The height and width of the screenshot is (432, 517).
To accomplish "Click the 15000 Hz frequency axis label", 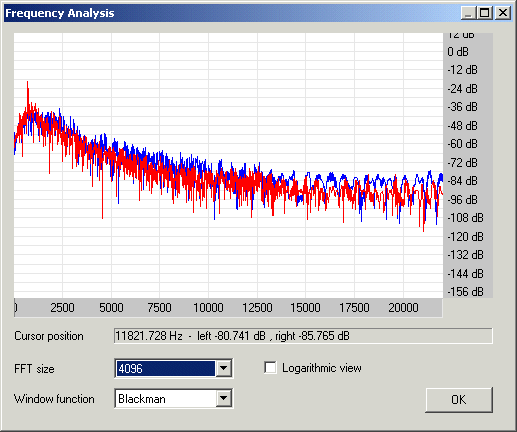I will point(305,308).
